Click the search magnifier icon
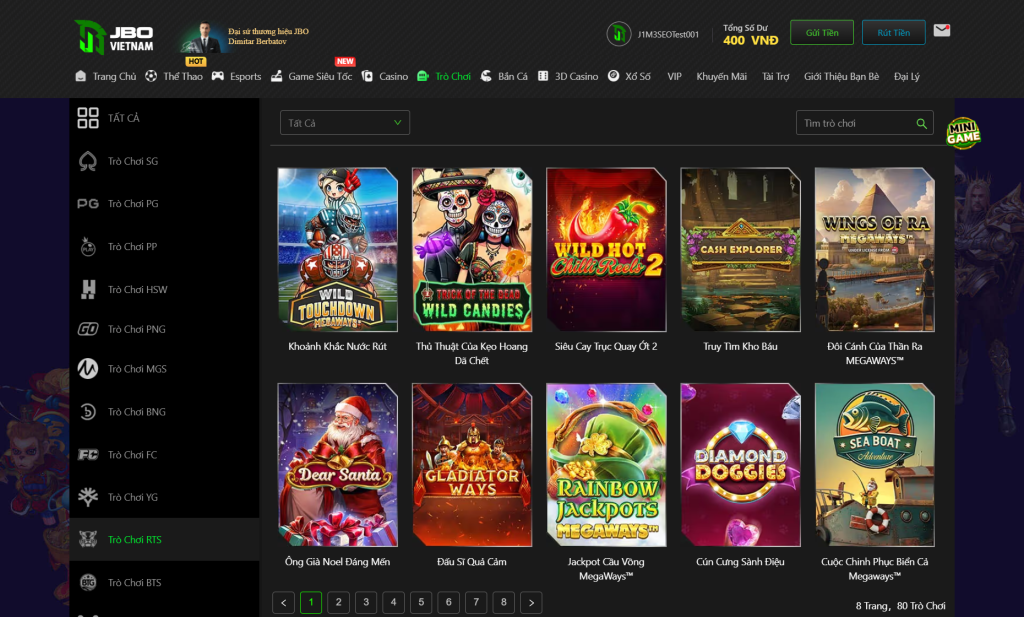The width and height of the screenshot is (1024, 617). 921,123
